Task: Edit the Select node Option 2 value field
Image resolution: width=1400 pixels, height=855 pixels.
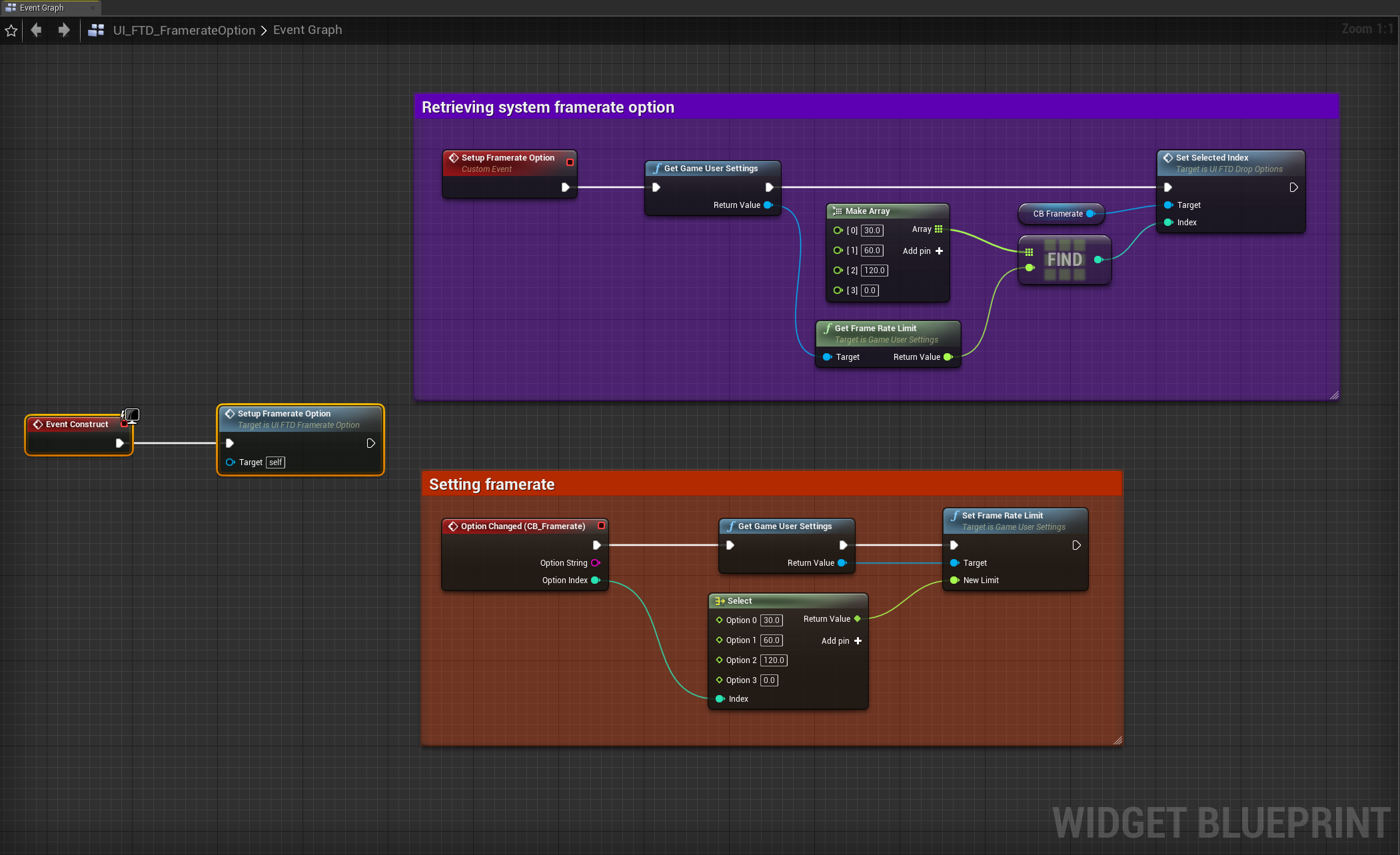Action: 773,660
